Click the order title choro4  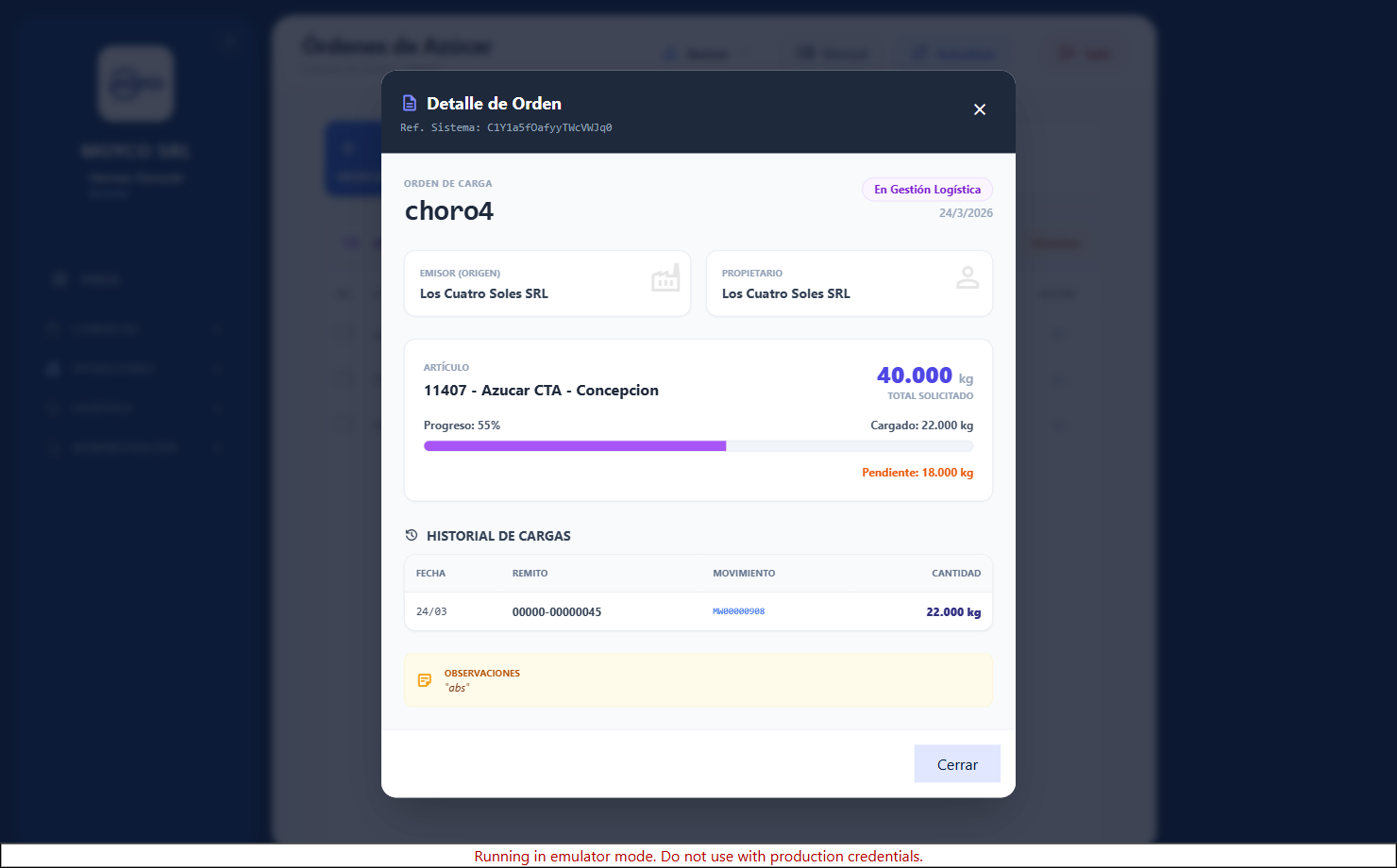449,210
